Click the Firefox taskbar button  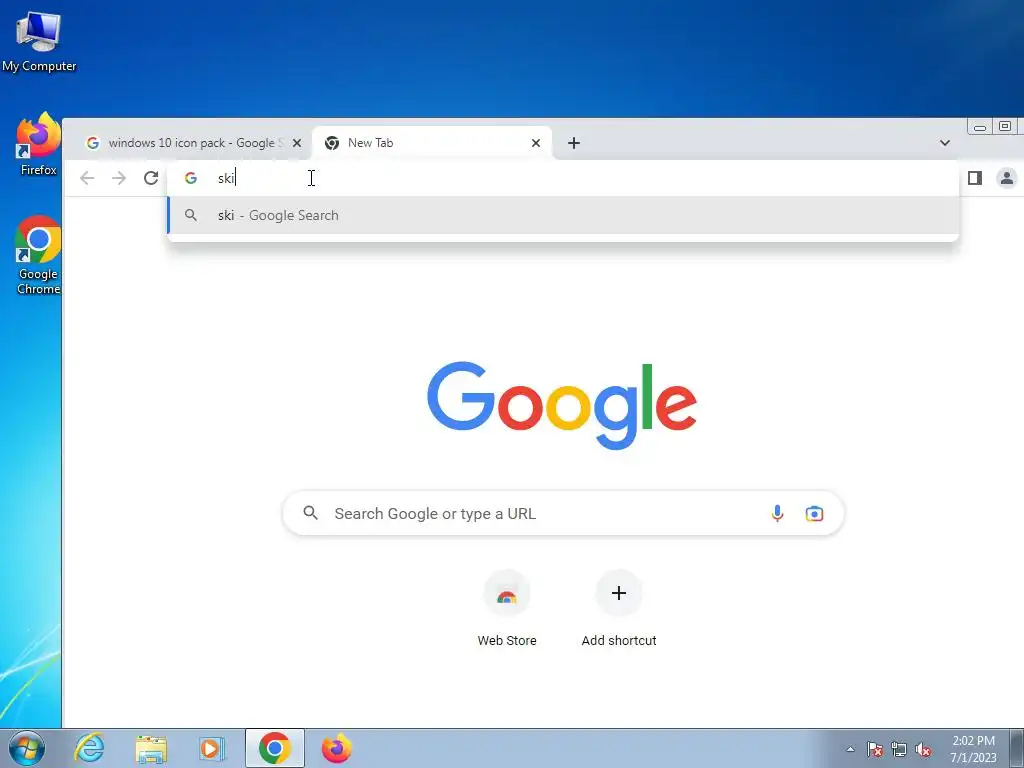click(x=336, y=748)
